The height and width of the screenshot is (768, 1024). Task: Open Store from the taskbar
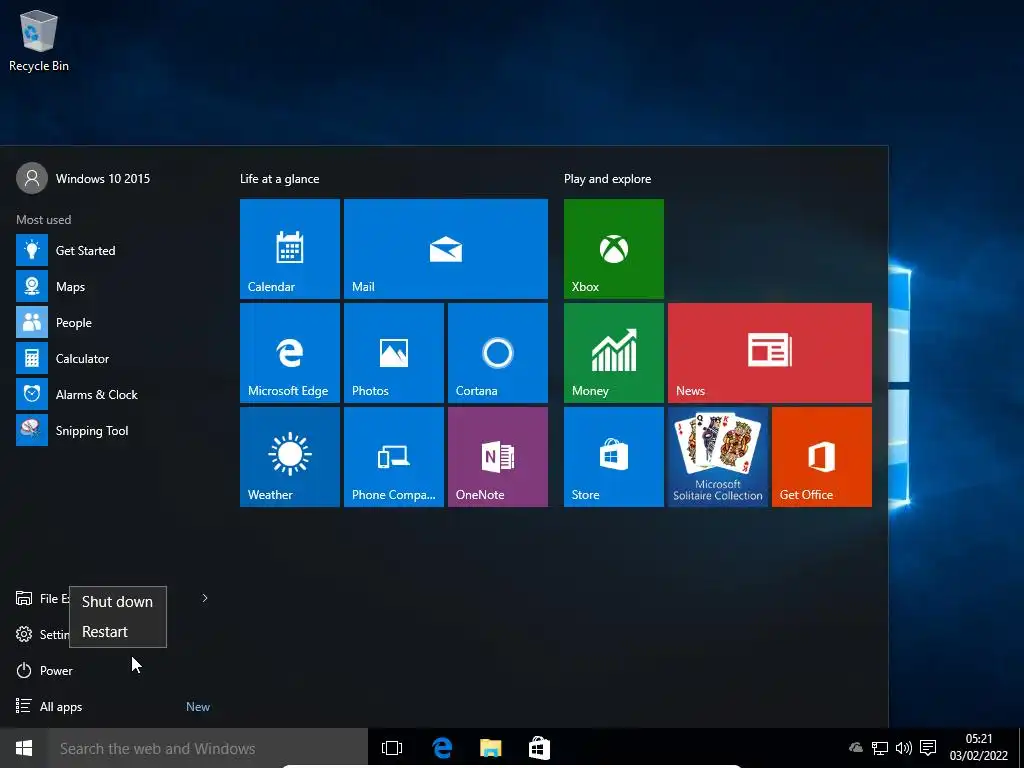click(x=539, y=748)
